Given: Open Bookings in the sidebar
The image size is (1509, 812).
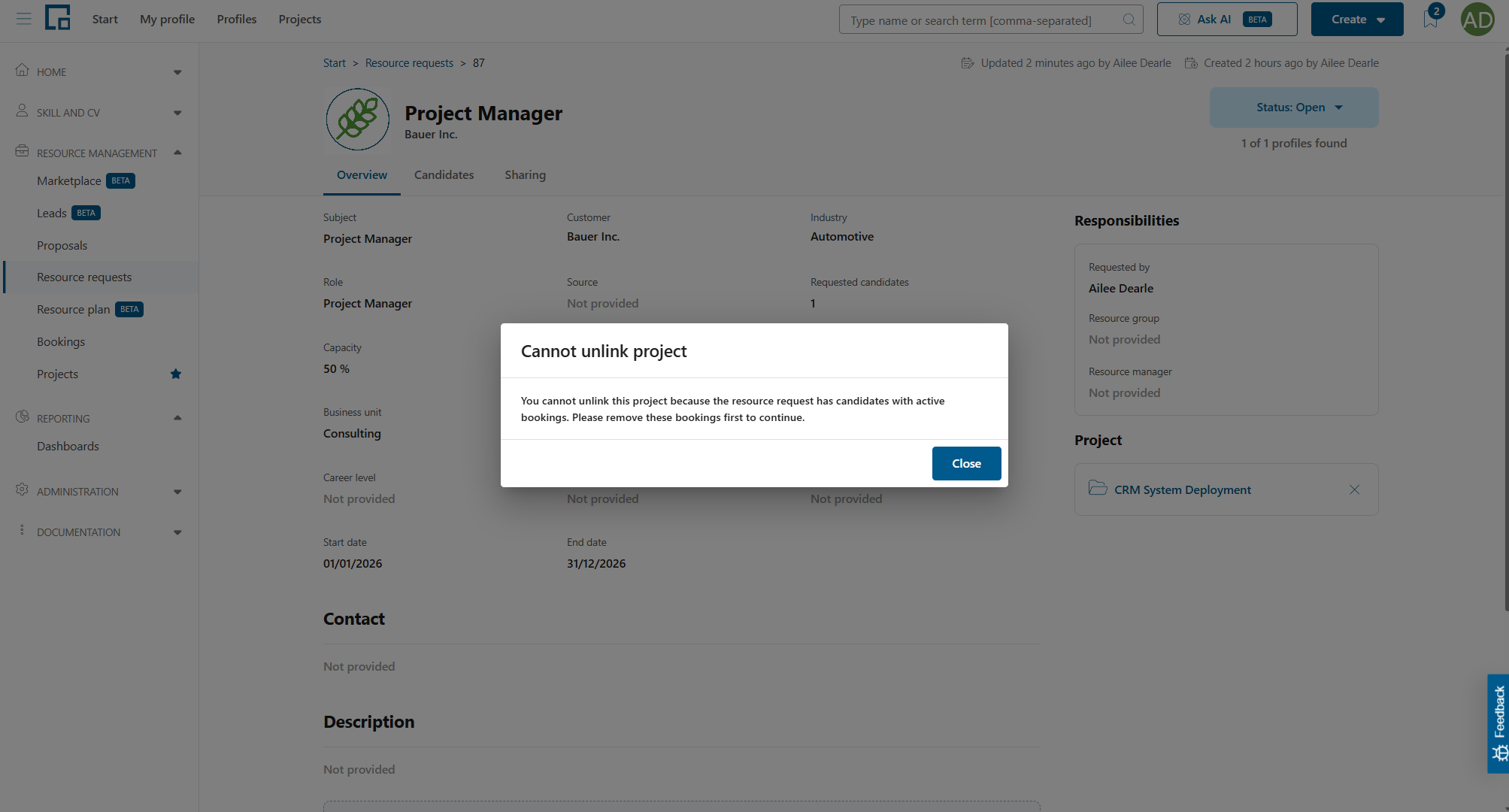Looking at the screenshot, I should [x=61, y=342].
